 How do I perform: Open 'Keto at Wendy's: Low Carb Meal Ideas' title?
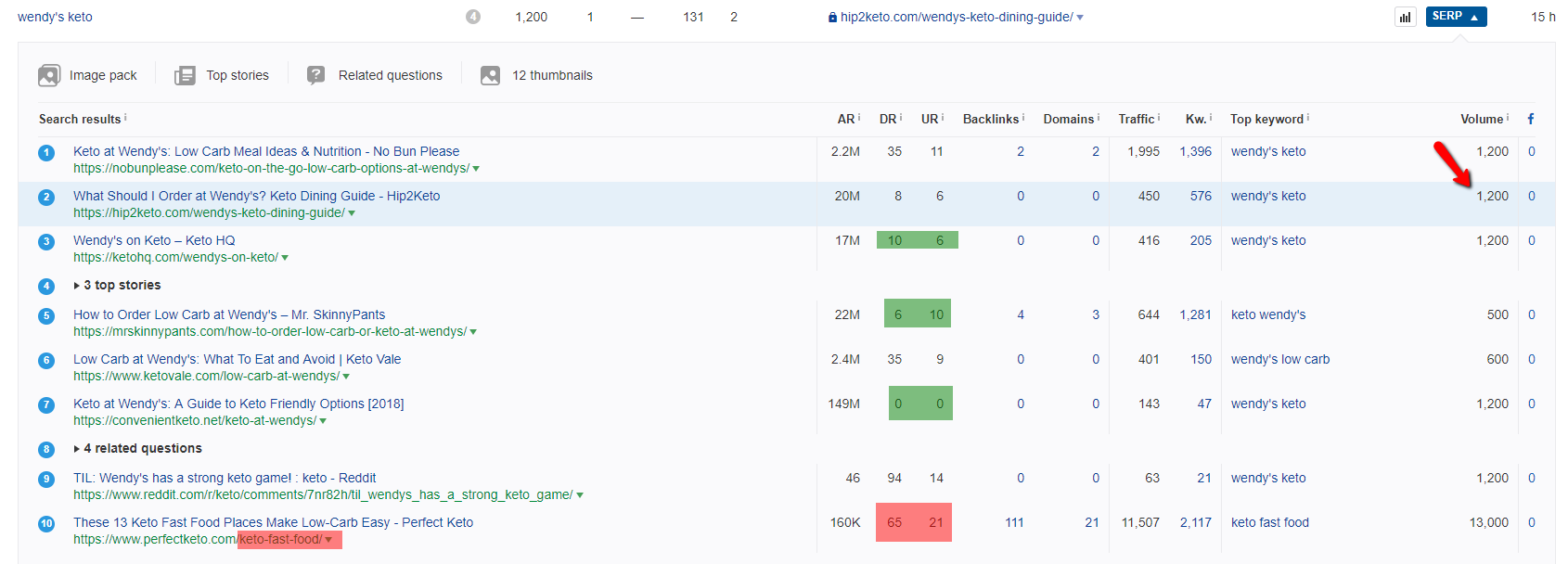click(x=266, y=151)
